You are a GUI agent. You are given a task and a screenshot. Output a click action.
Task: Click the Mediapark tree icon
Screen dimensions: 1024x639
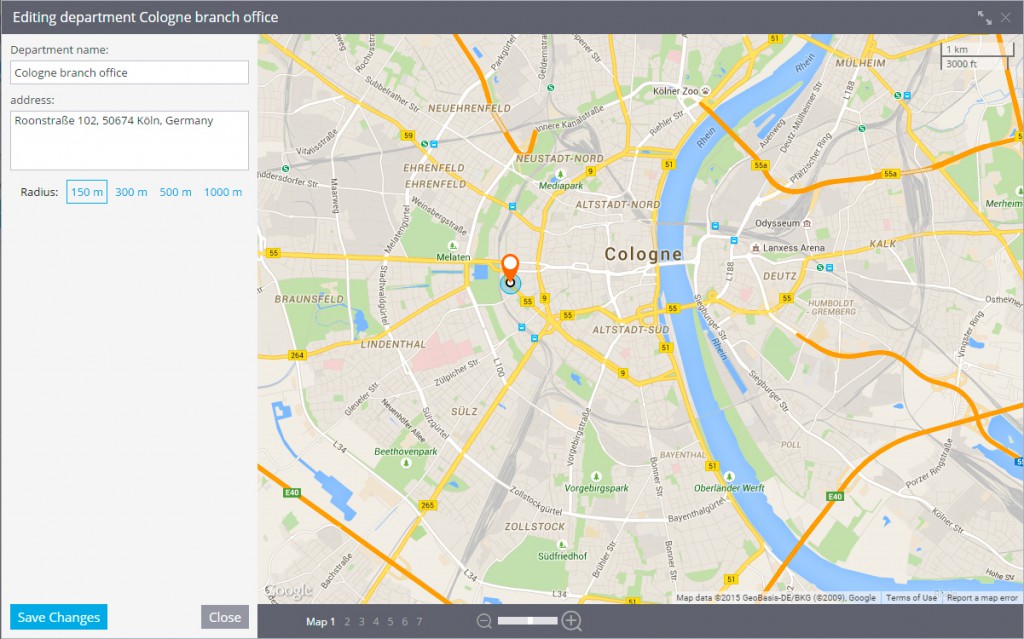coord(560,174)
